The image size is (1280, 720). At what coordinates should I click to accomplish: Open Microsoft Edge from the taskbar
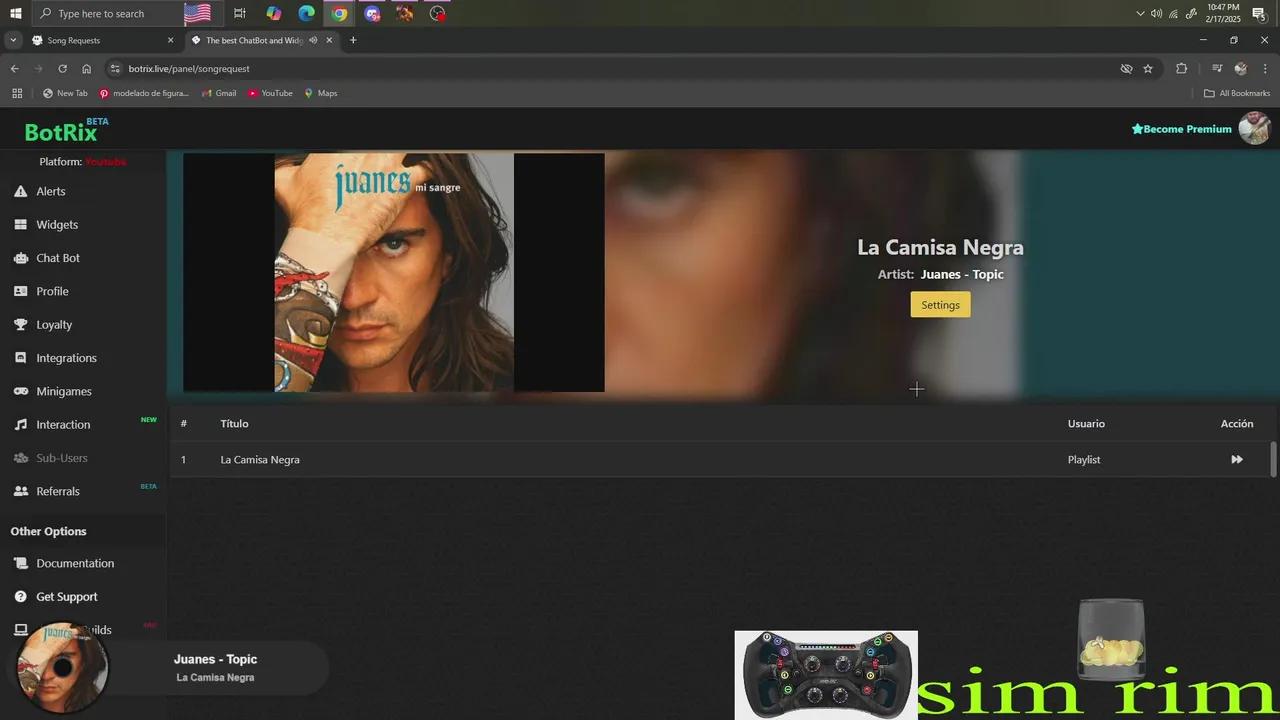tap(306, 13)
